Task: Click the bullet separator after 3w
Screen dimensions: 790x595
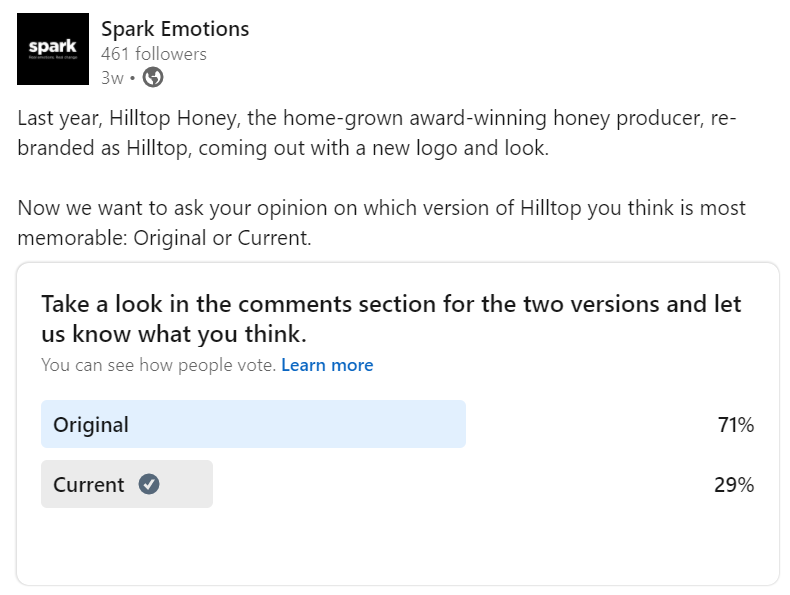Action: [133, 78]
